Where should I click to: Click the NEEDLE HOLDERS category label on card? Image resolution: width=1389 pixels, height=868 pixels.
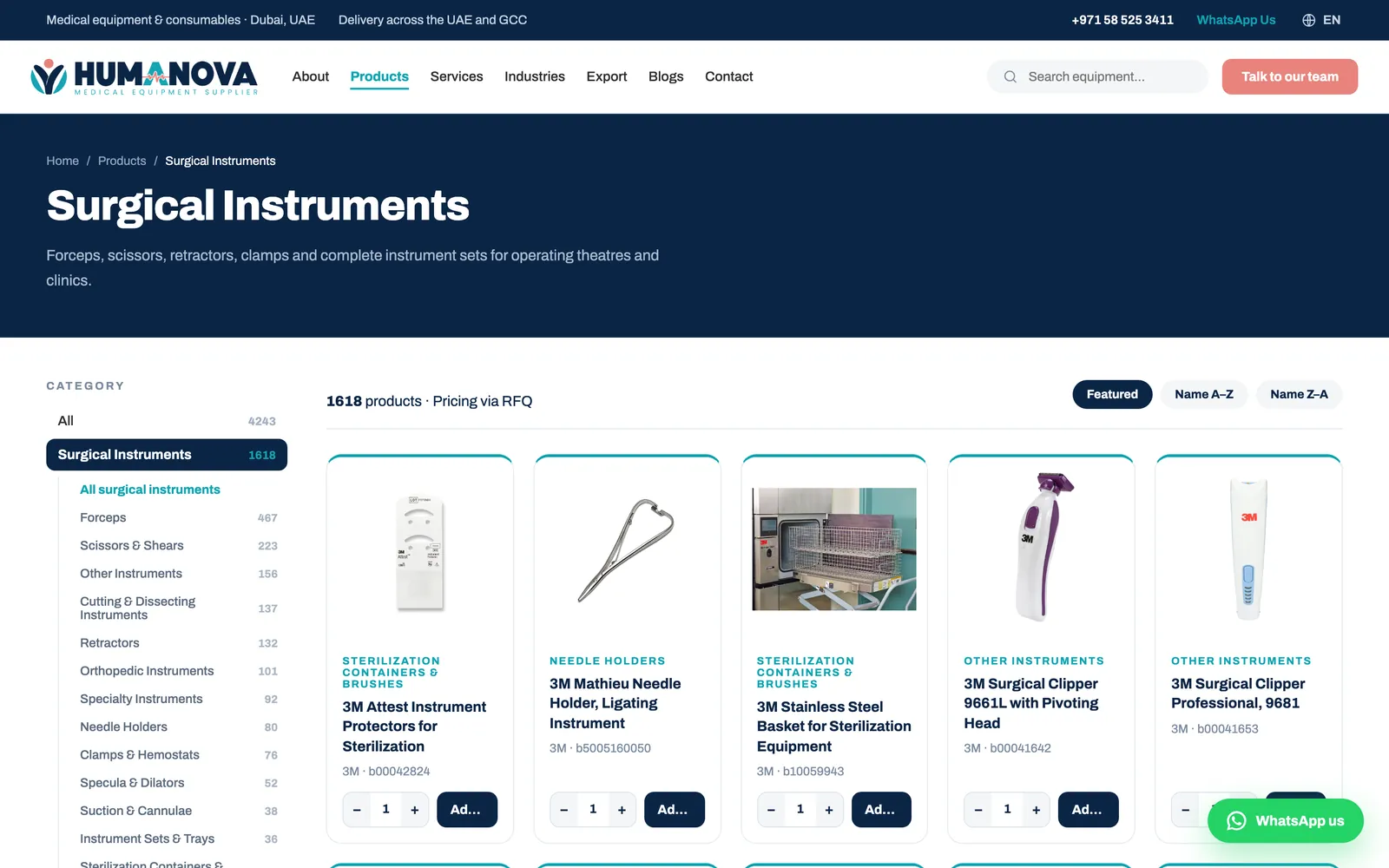tap(608, 661)
